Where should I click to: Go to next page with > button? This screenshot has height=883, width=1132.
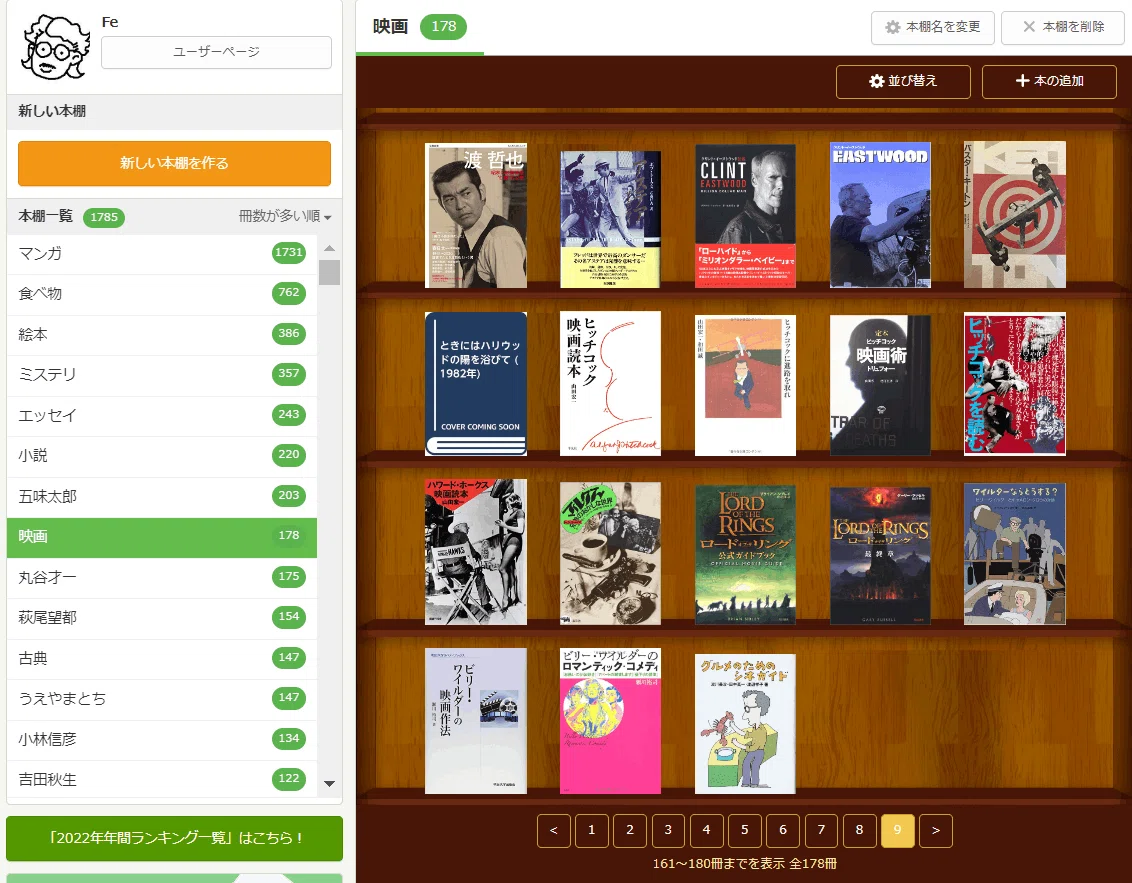[x=936, y=830]
